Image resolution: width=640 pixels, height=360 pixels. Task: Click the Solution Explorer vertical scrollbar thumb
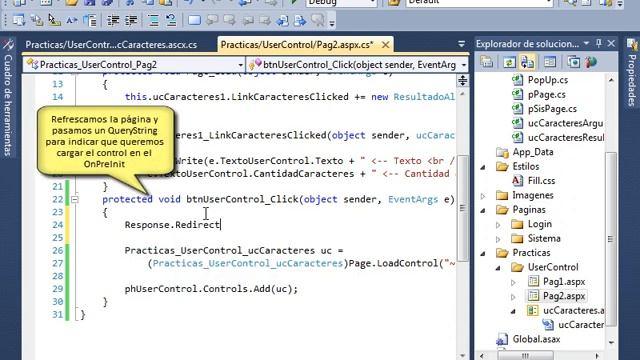(610, 239)
